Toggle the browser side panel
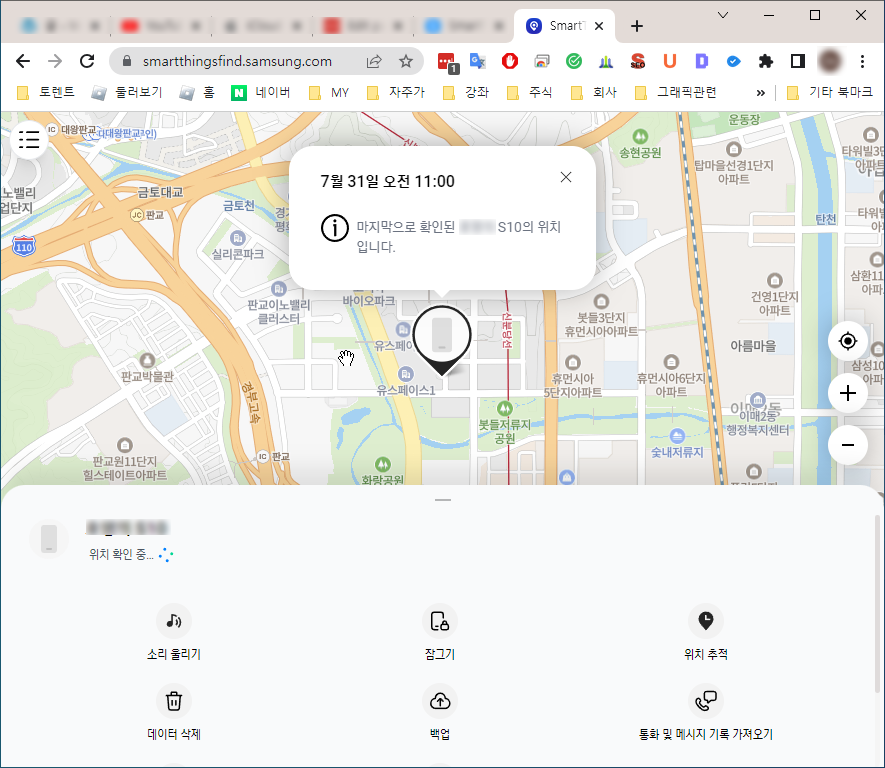This screenshot has height=768, width=885. tap(798, 61)
